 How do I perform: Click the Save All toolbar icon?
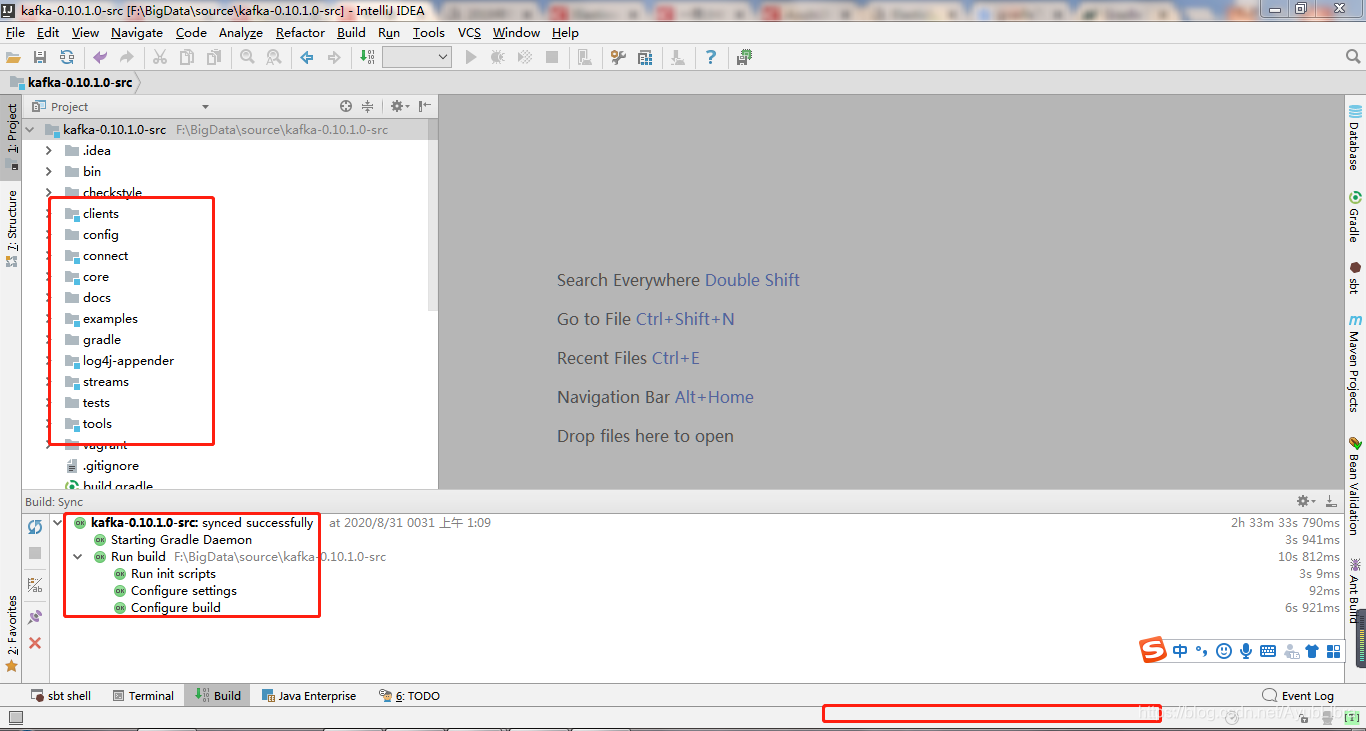pos(40,58)
